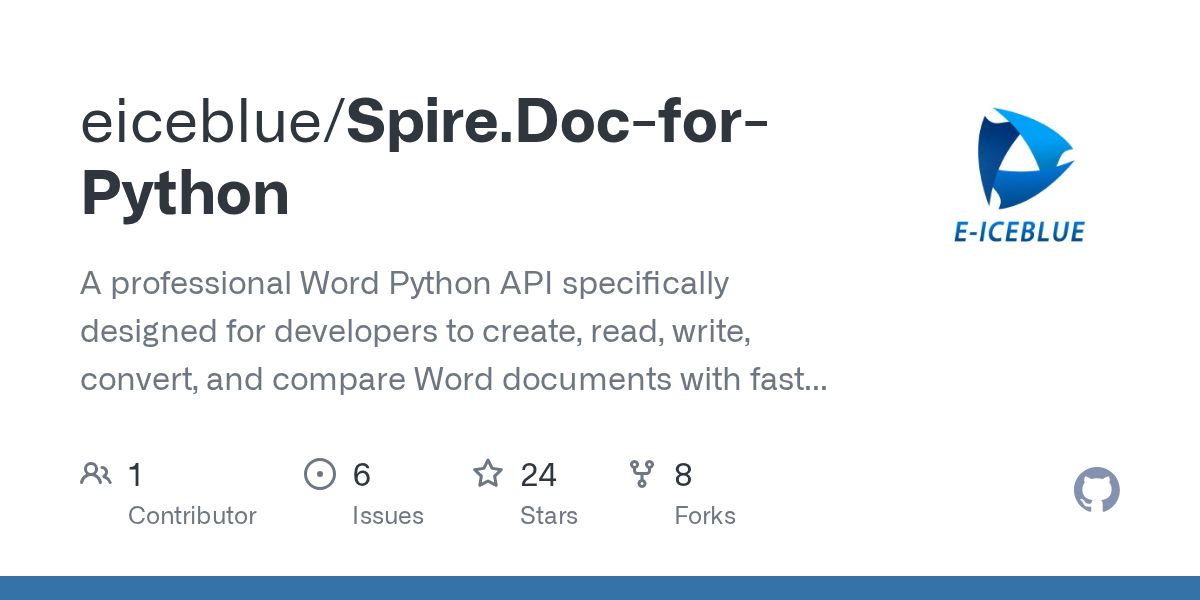Click the description 'A professional Word Python API'
The width and height of the screenshot is (1200, 600).
pyautogui.click(x=453, y=332)
